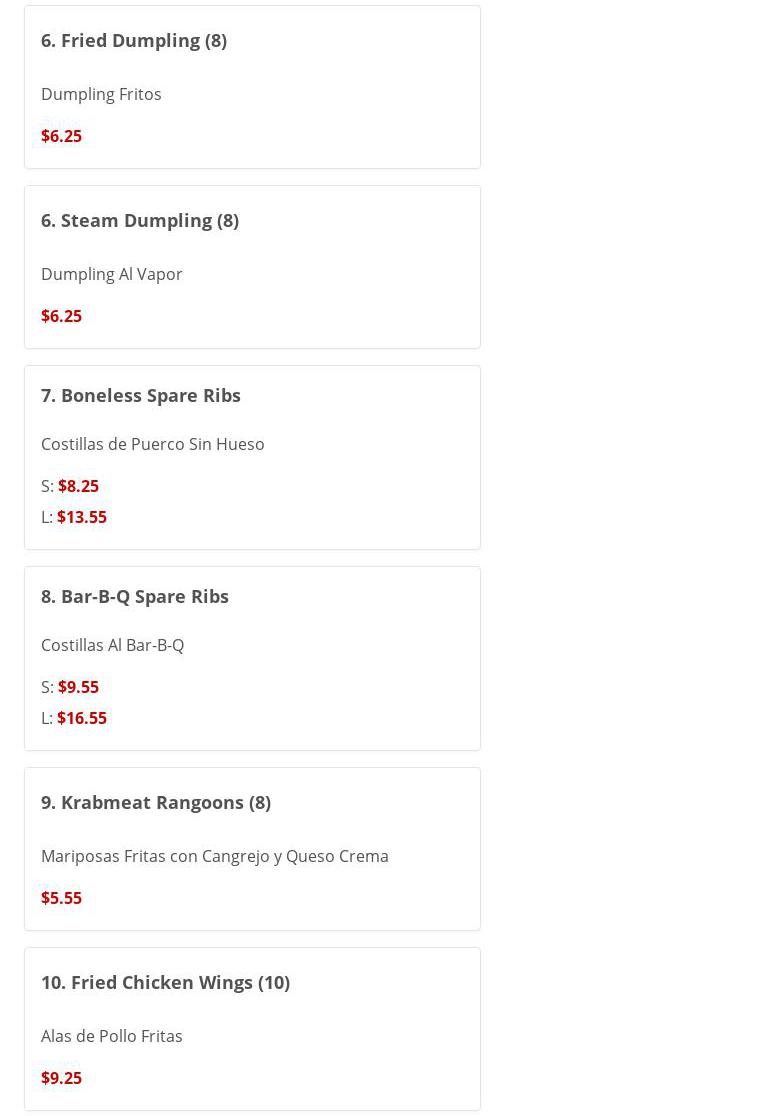The image size is (770, 1116).
Task: Choose small Boneless Spare Ribs at $8.25
Action: [78, 486]
